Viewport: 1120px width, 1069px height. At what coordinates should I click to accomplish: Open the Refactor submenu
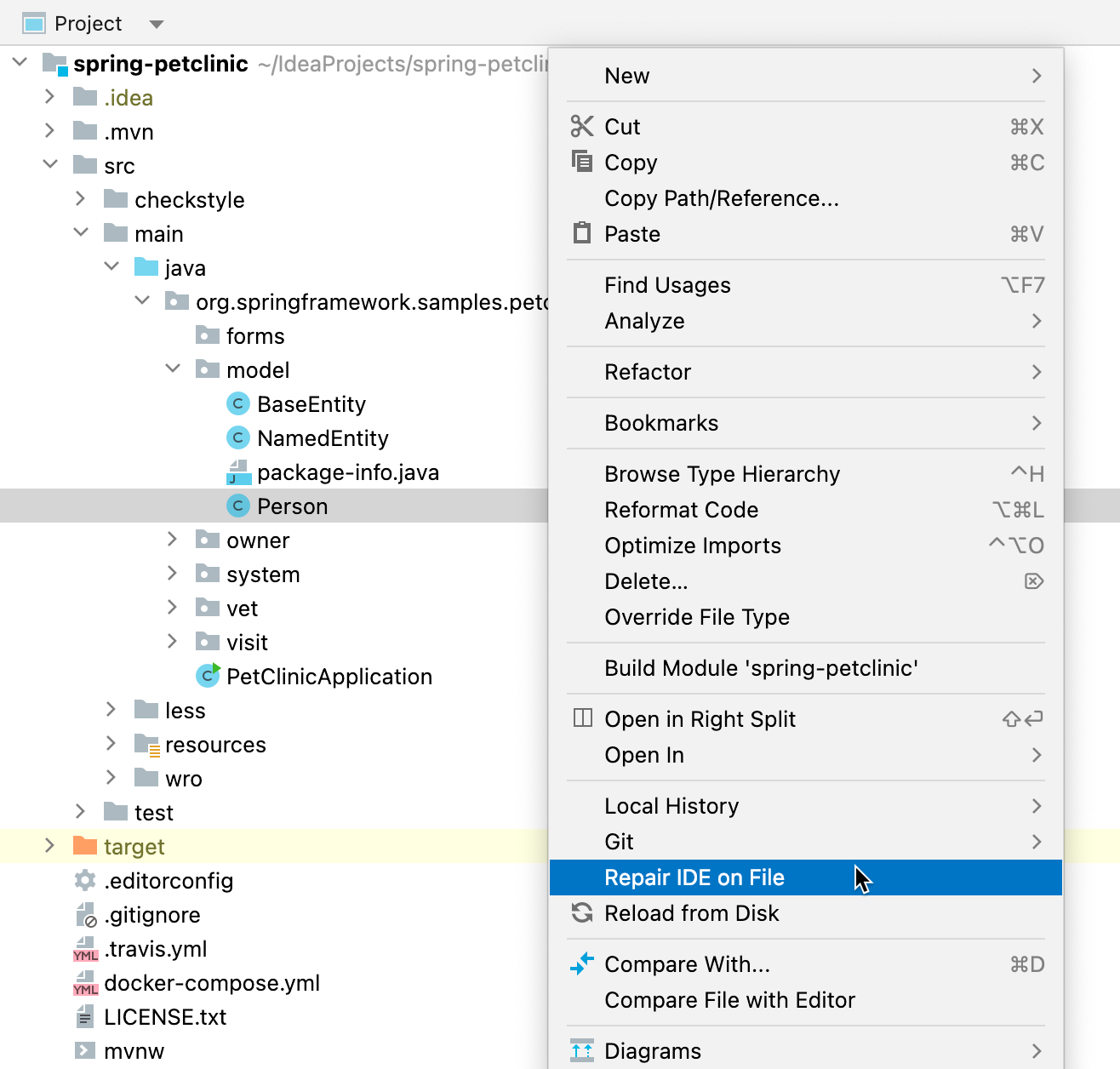point(806,372)
